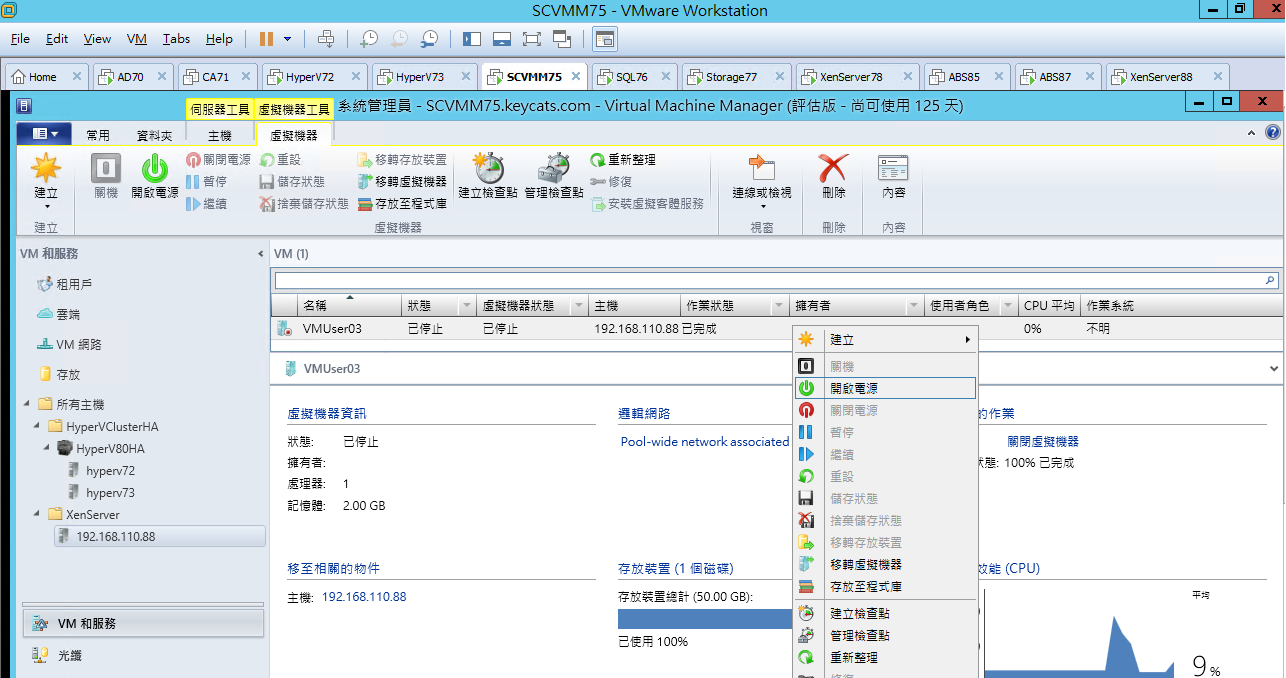Switch to the 主機 (Host) ribbon tab
This screenshot has height=678, width=1286.
[x=220, y=135]
